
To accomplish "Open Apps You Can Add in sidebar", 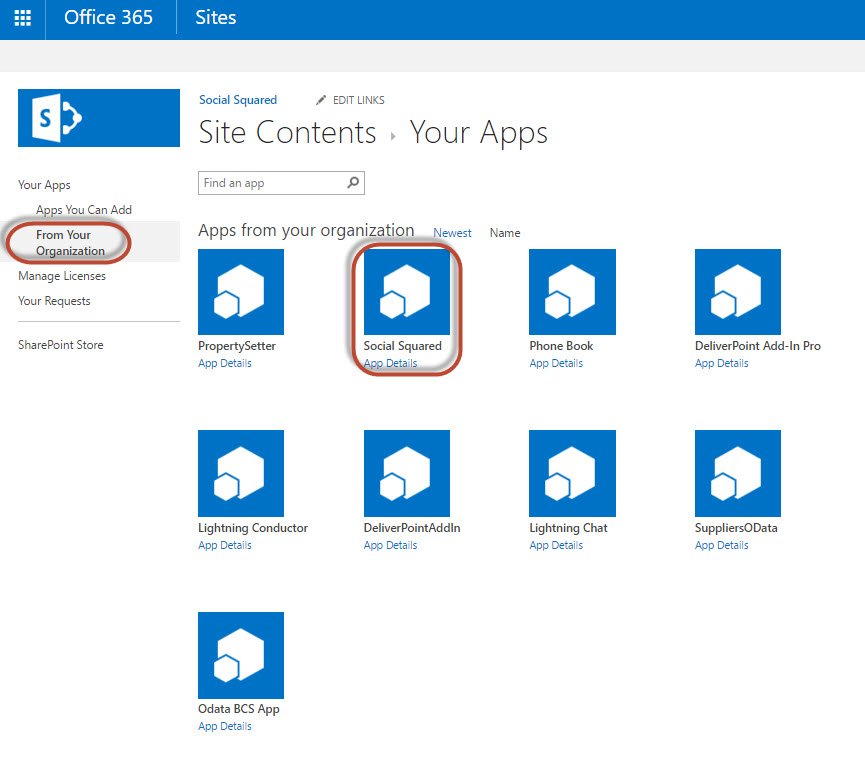I will pos(84,210).
